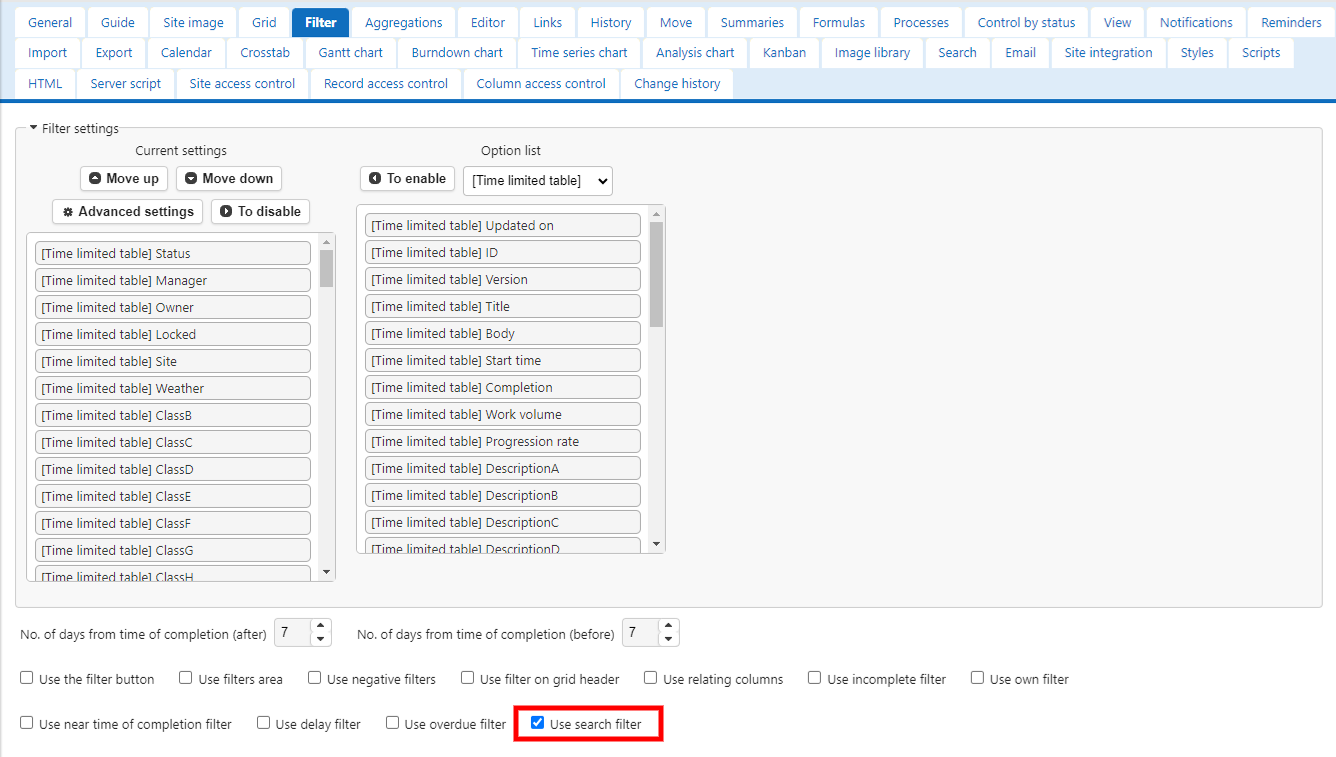This screenshot has height=757, width=1336.
Task: Select Manager in Current settings list
Action: click(173, 280)
